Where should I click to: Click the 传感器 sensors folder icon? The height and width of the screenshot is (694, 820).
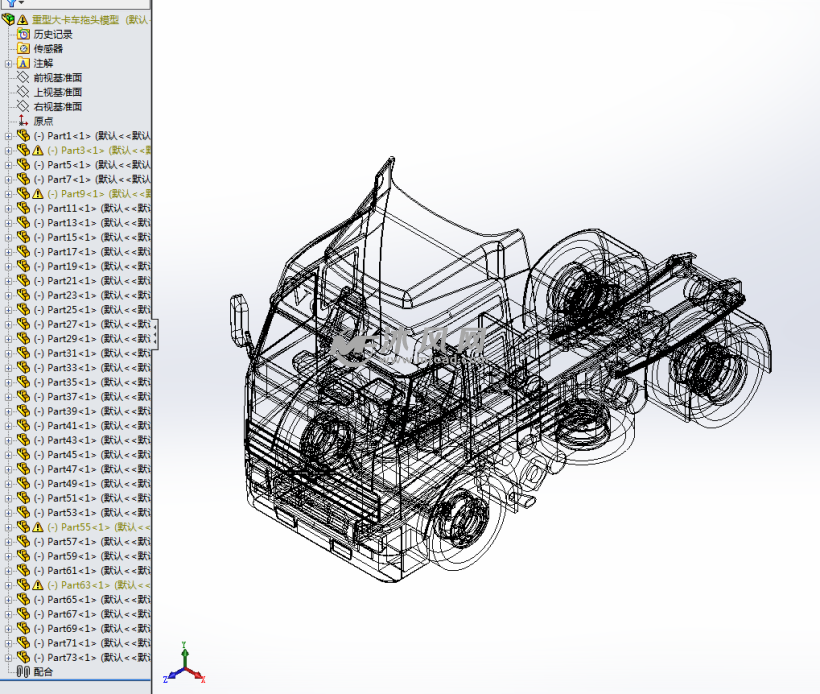(24, 48)
